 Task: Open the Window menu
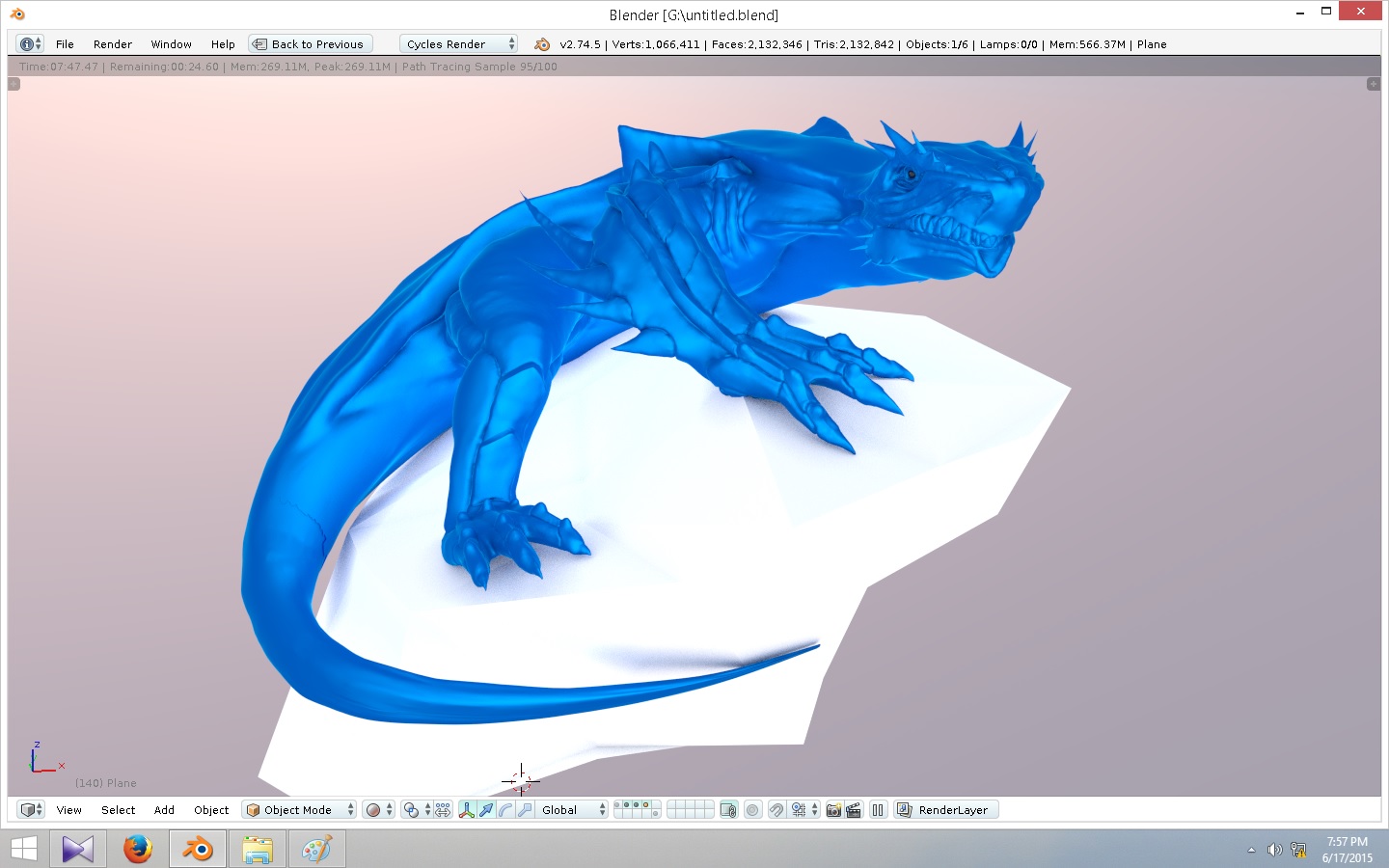171,44
